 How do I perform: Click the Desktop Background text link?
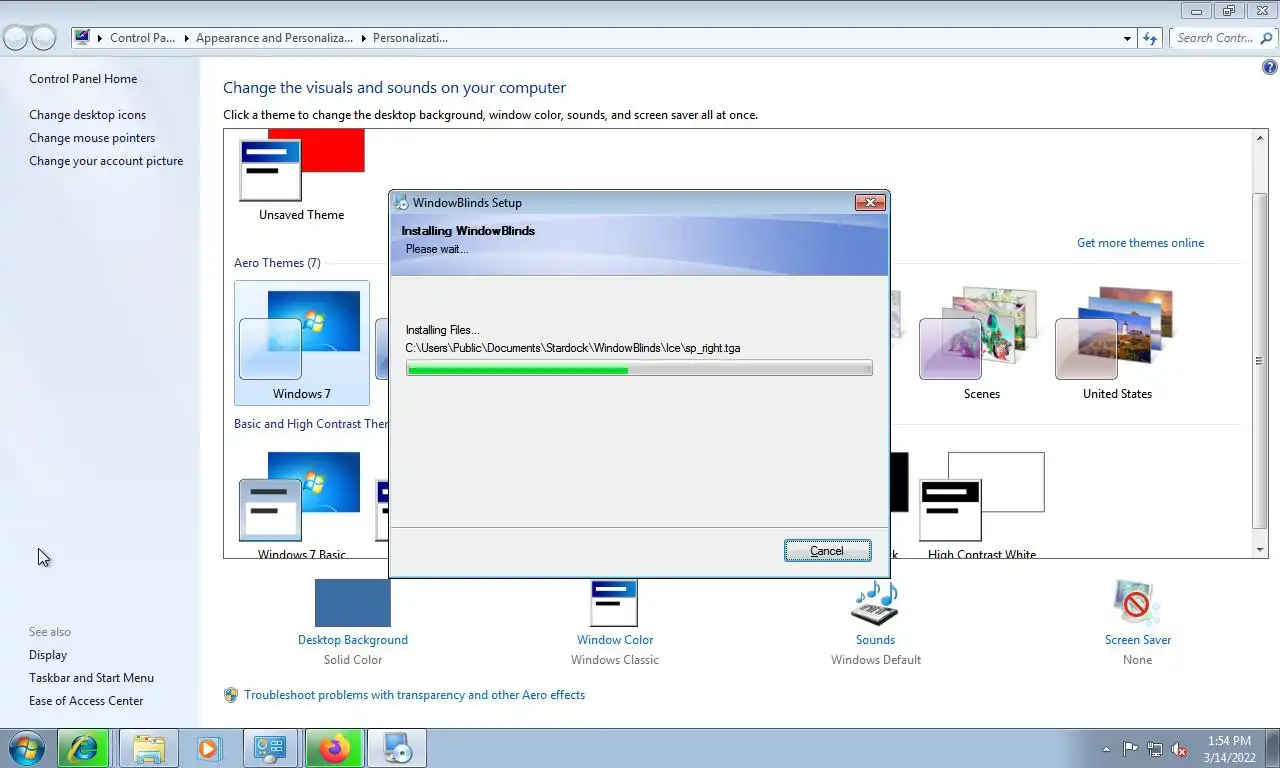353,640
